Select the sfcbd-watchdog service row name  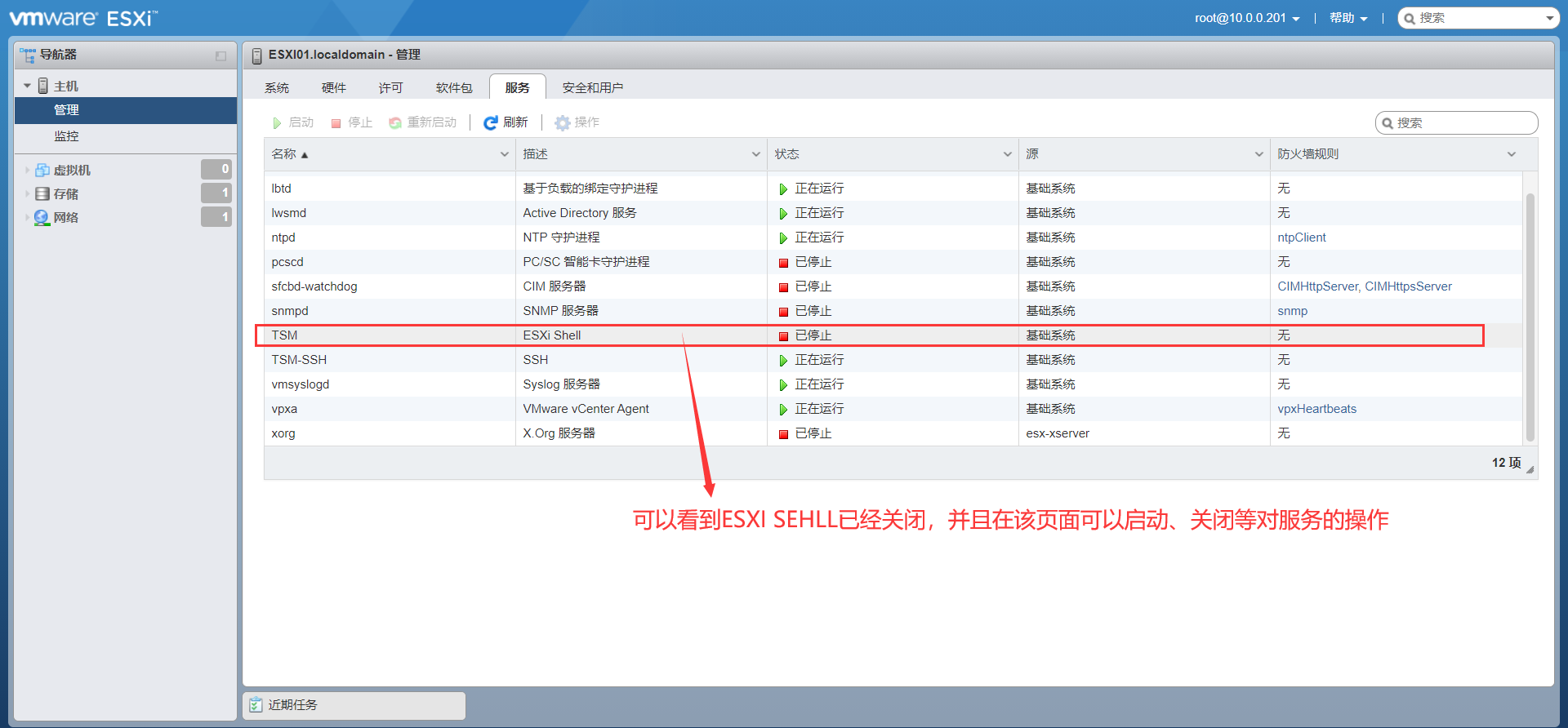pos(314,286)
